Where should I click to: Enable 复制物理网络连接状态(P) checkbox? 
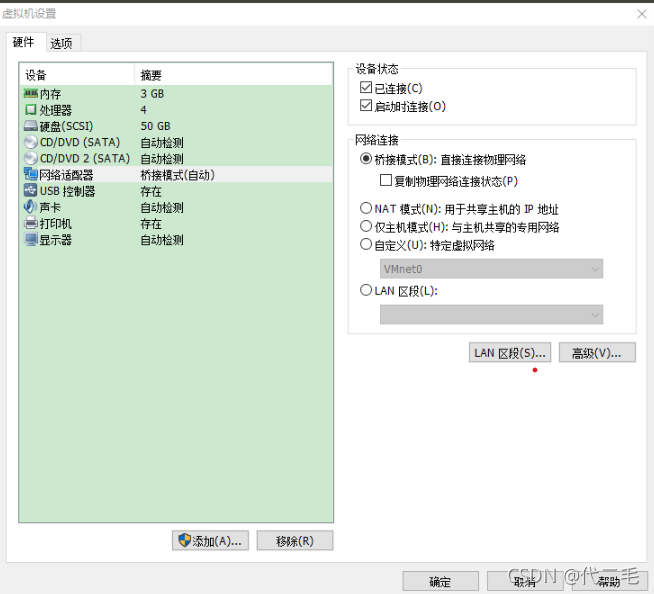pyautogui.click(x=386, y=181)
